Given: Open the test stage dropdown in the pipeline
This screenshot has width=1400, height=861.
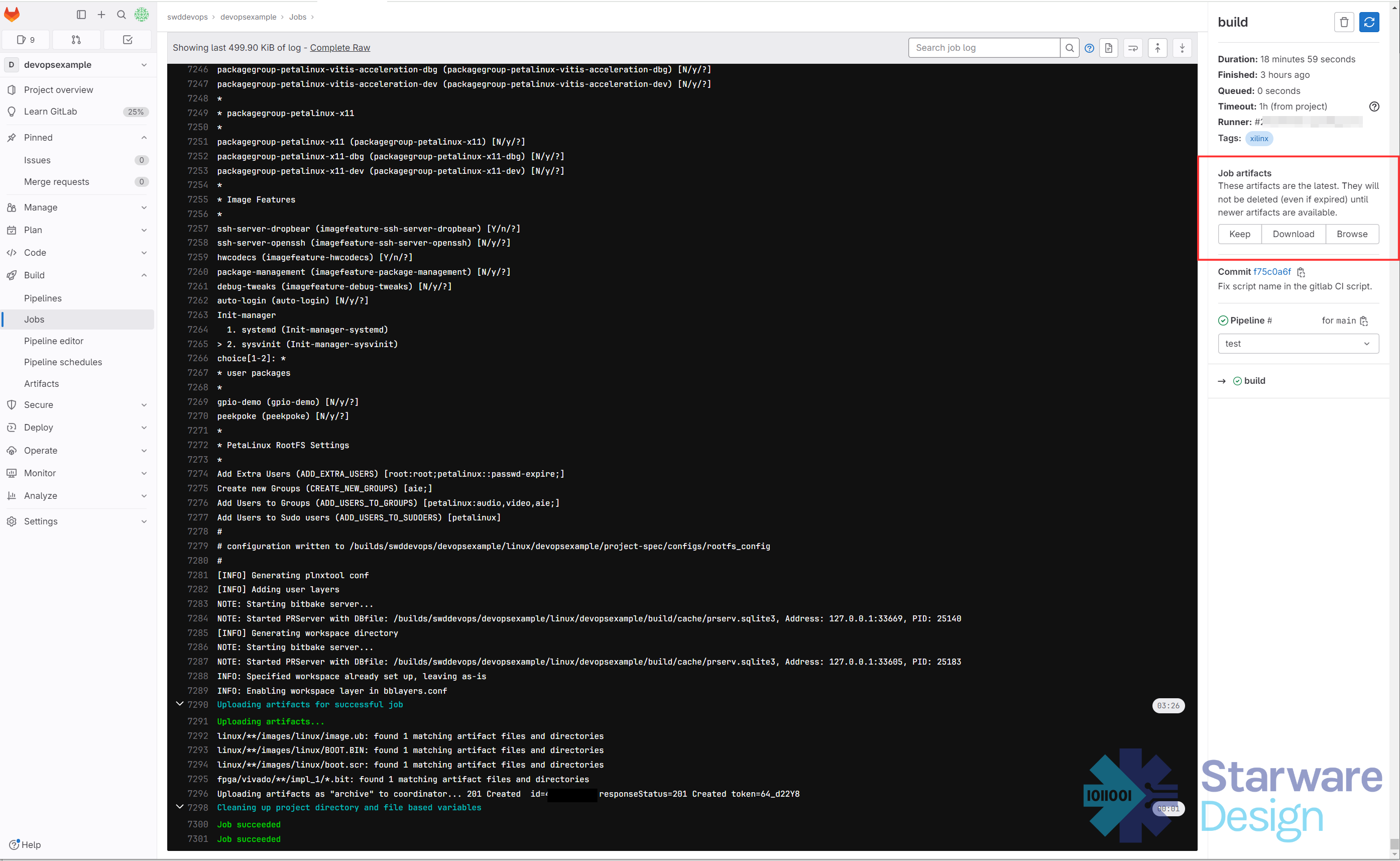Looking at the screenshot, I should click(x=1298, y=344).
